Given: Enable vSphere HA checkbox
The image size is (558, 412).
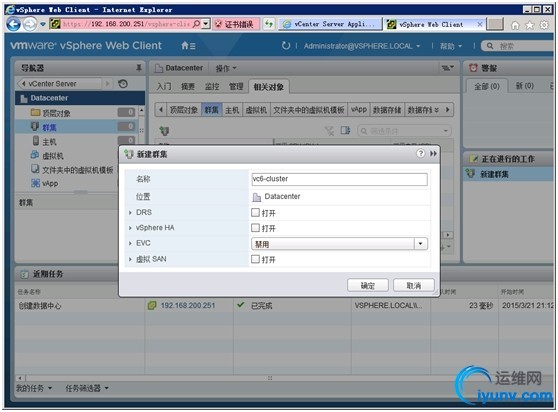Looking at the screenshot, I should coord(255,228).
